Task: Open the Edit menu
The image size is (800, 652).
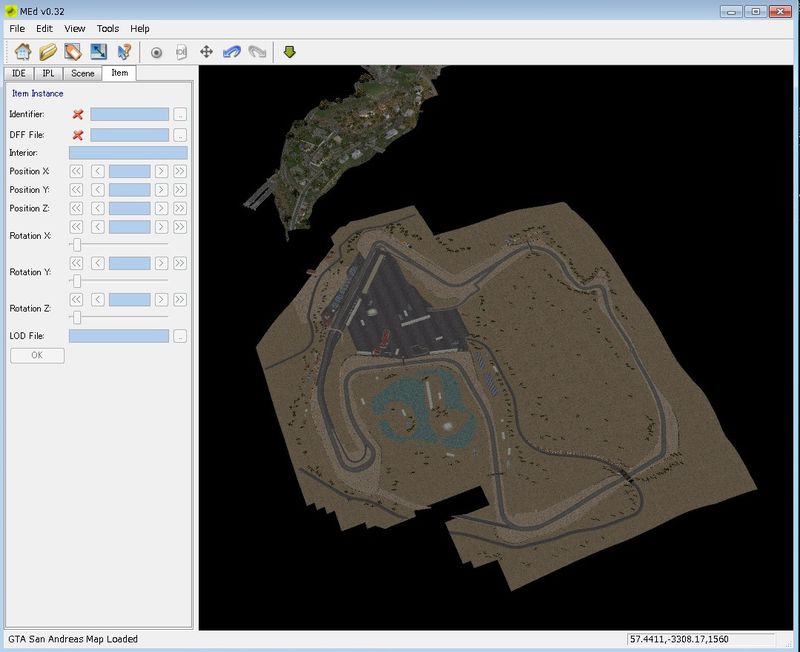Action: click(x=44, y=29)
